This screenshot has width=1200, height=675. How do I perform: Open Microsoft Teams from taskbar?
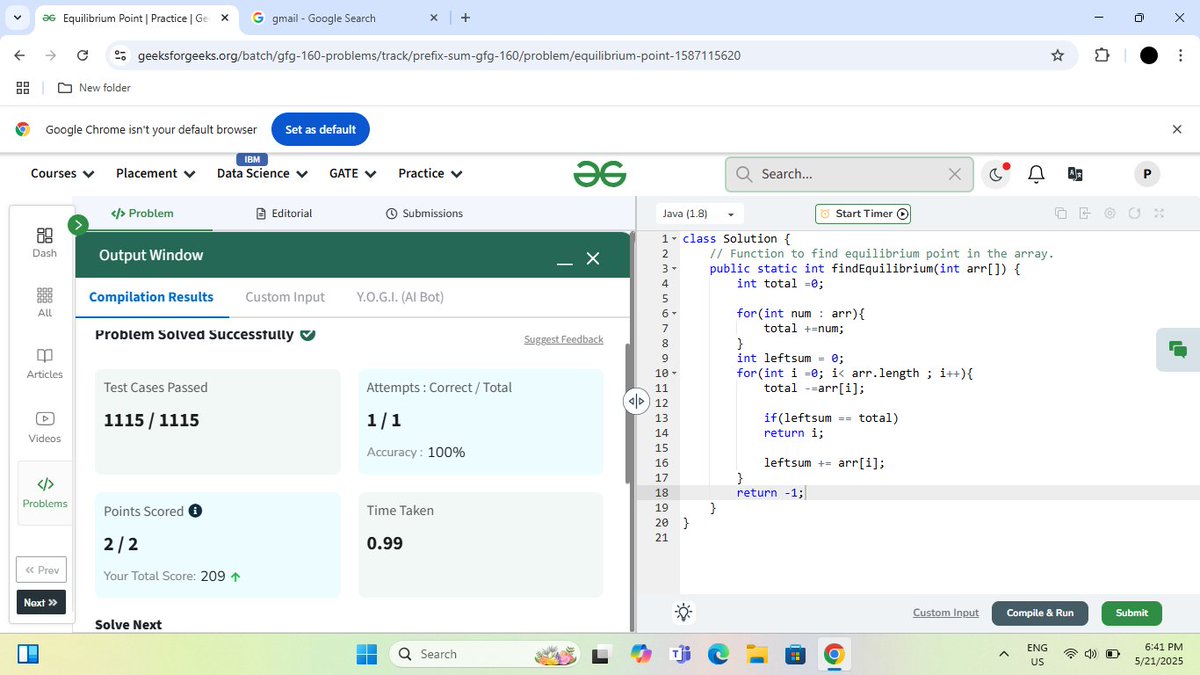[x=681, y=654]
